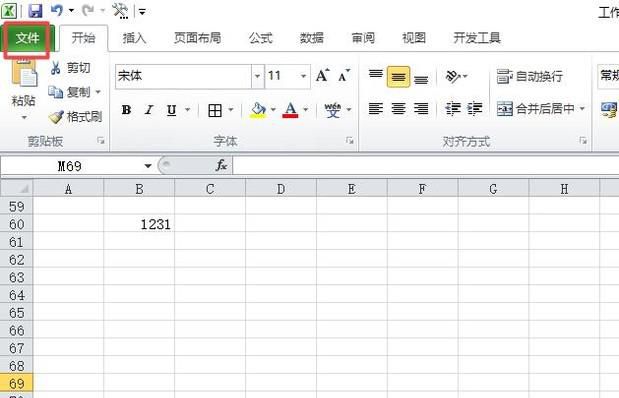Toggle Italic formatting
Screen dimensions: 619x398
click(x=149, y=110)
